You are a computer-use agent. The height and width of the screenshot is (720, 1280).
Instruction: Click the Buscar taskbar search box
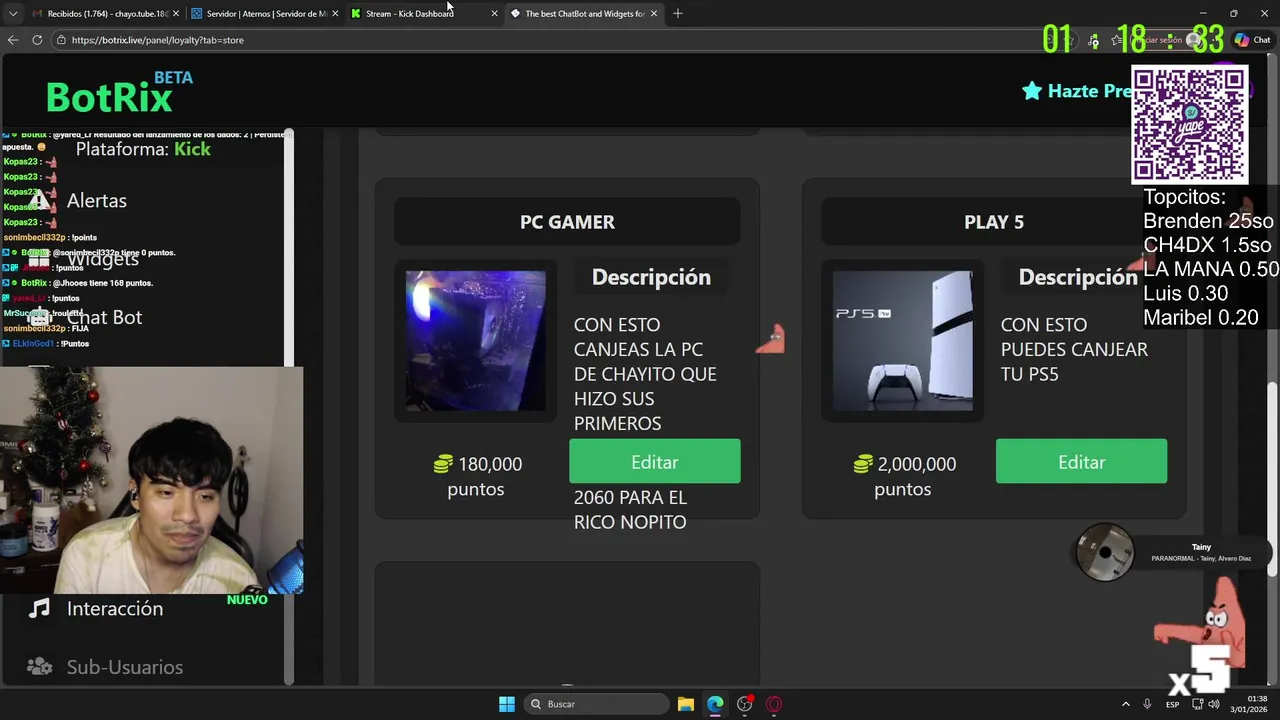point(598,704)
